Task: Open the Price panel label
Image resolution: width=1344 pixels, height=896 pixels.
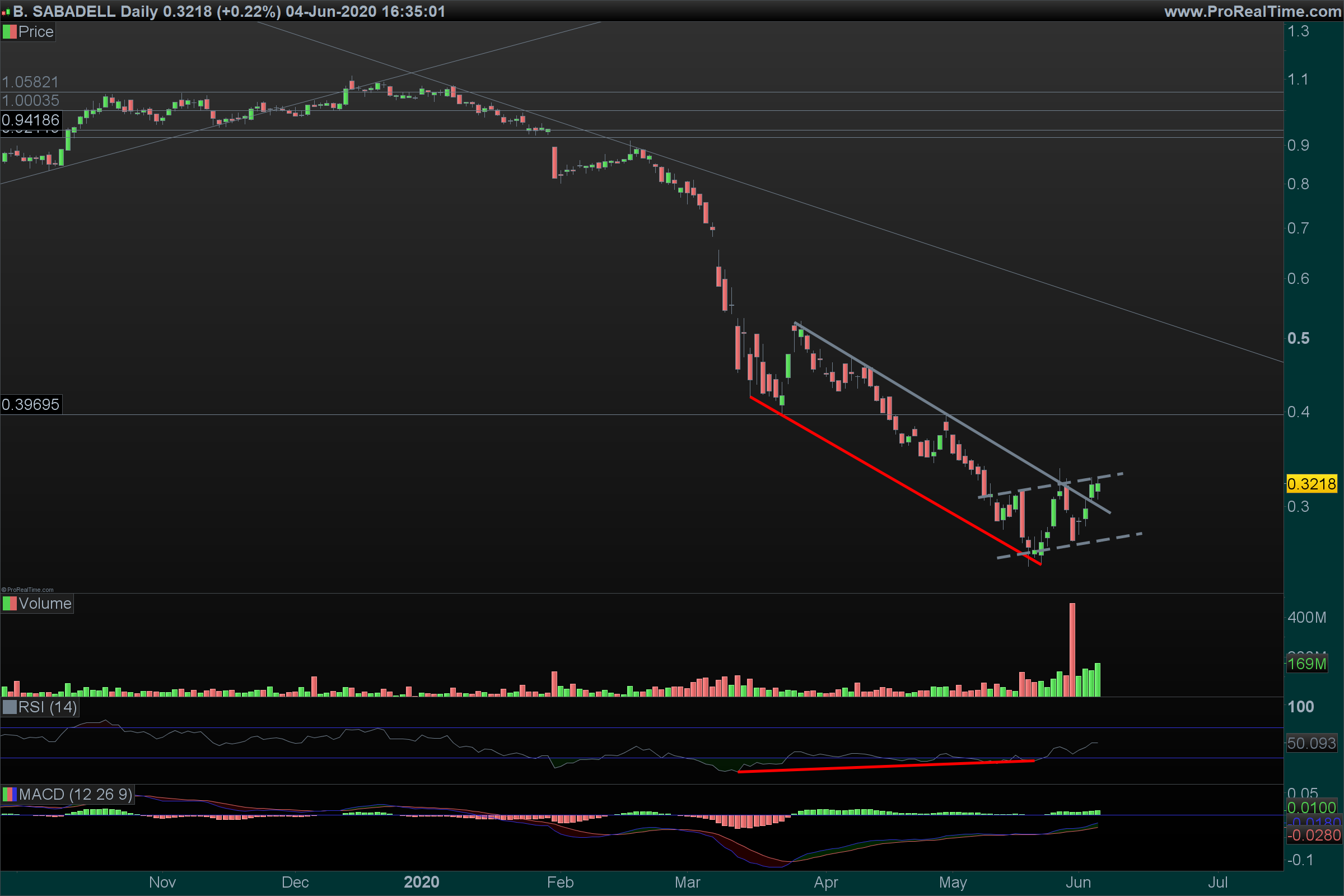Action: 35,32
